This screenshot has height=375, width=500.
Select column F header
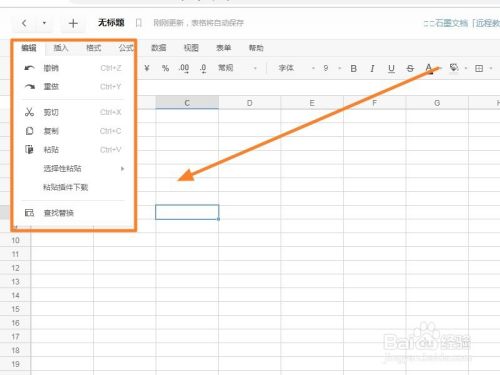[x=374, y=103]
